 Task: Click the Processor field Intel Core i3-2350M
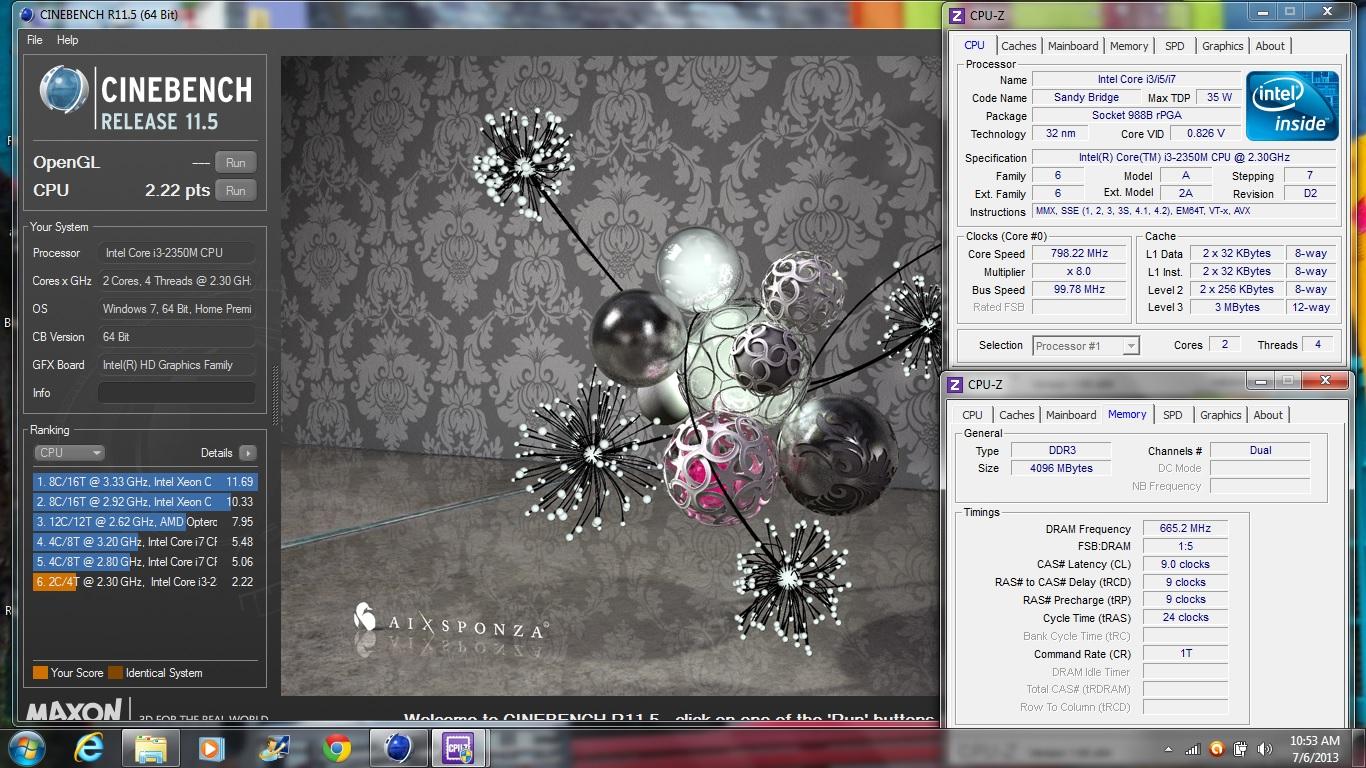click(176, 253)
